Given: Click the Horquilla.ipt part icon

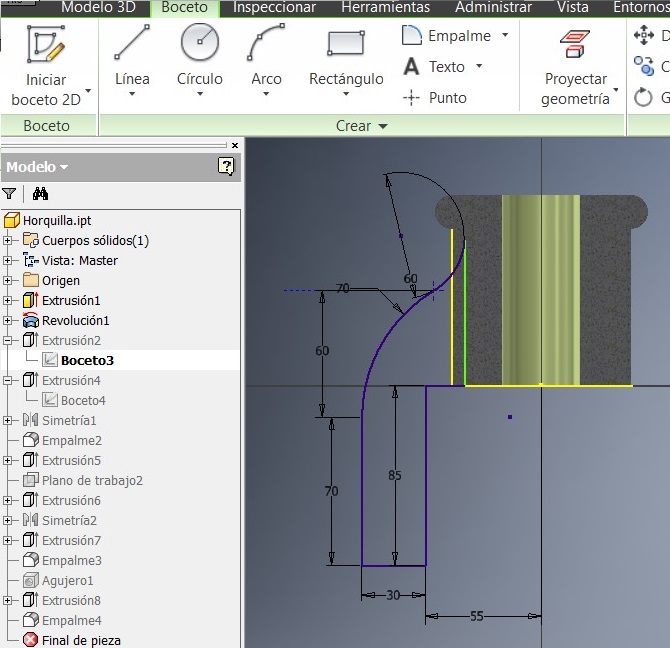Looking at the screenshot, I should 12,220.
